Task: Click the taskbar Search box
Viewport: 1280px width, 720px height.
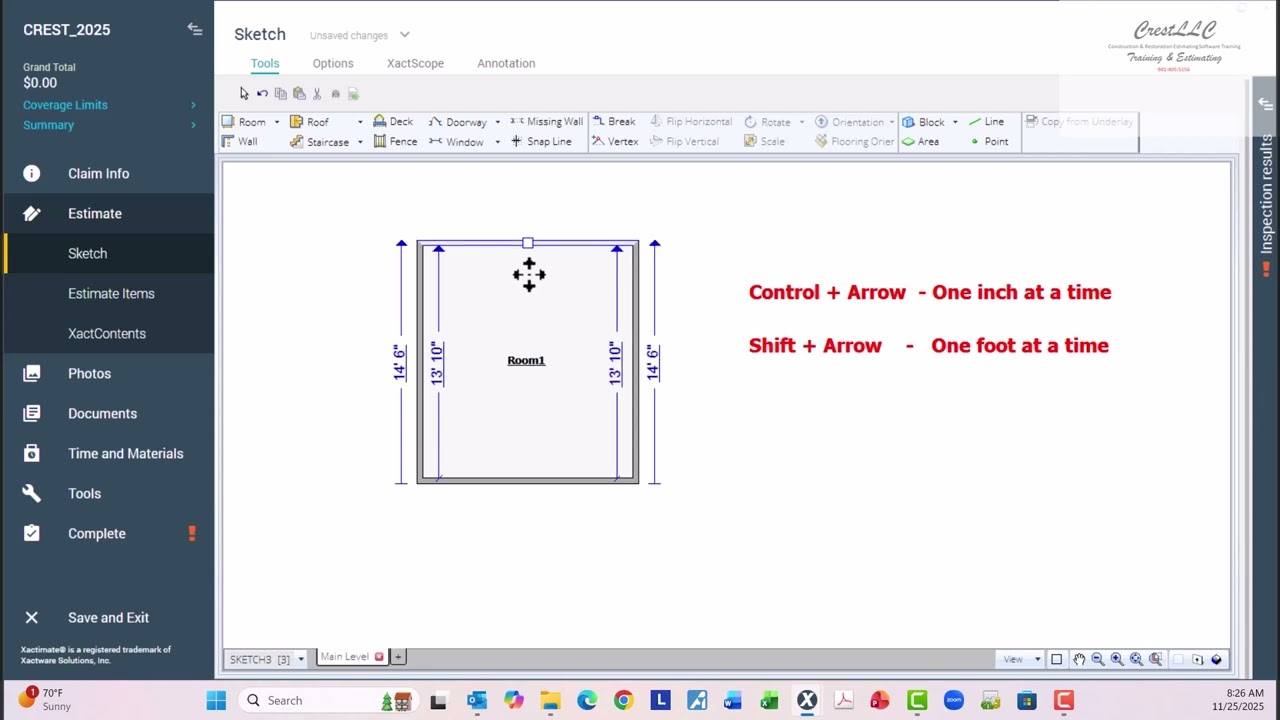Action: (x=330, y=700)
